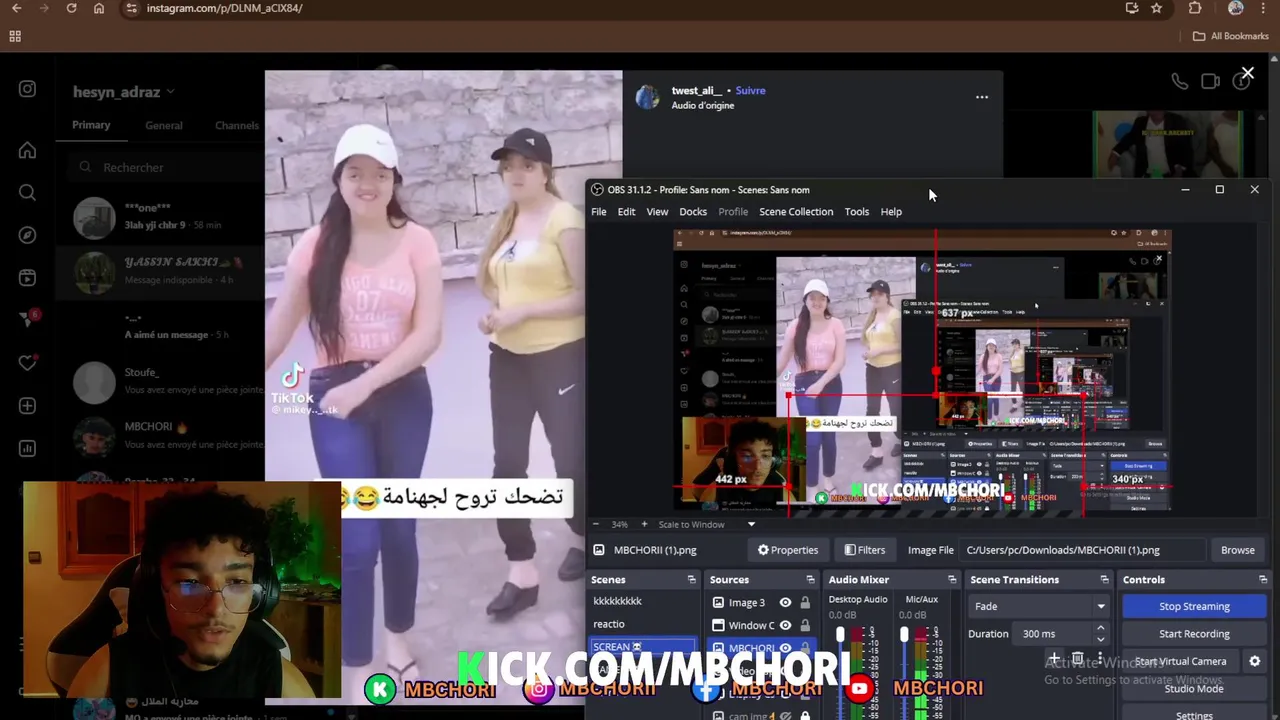Expand the hesyn_adraz account switcher
Screen dimensions: 1280x720
tap(170, 92)
